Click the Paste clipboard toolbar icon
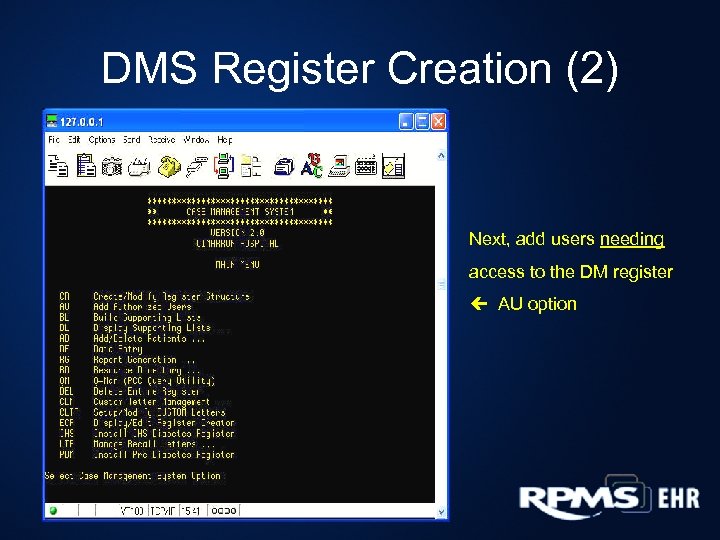The height and width of the screenshot is (540, 720). (x=86, y=166)
